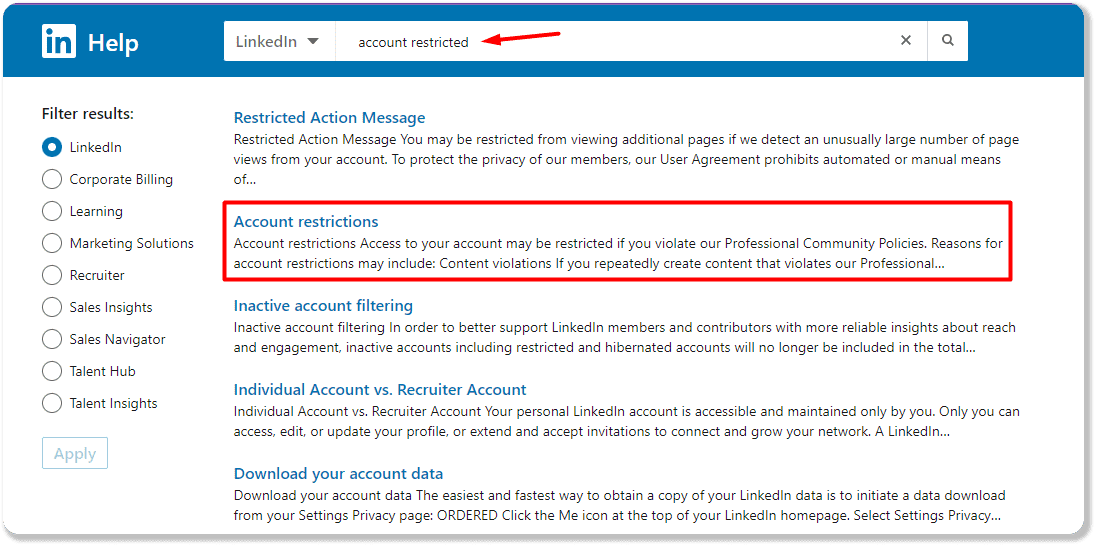Choose the Learning filter radio button
Image resolution: width=1095 pixels, height=545 pixels.
click(52, 211)
